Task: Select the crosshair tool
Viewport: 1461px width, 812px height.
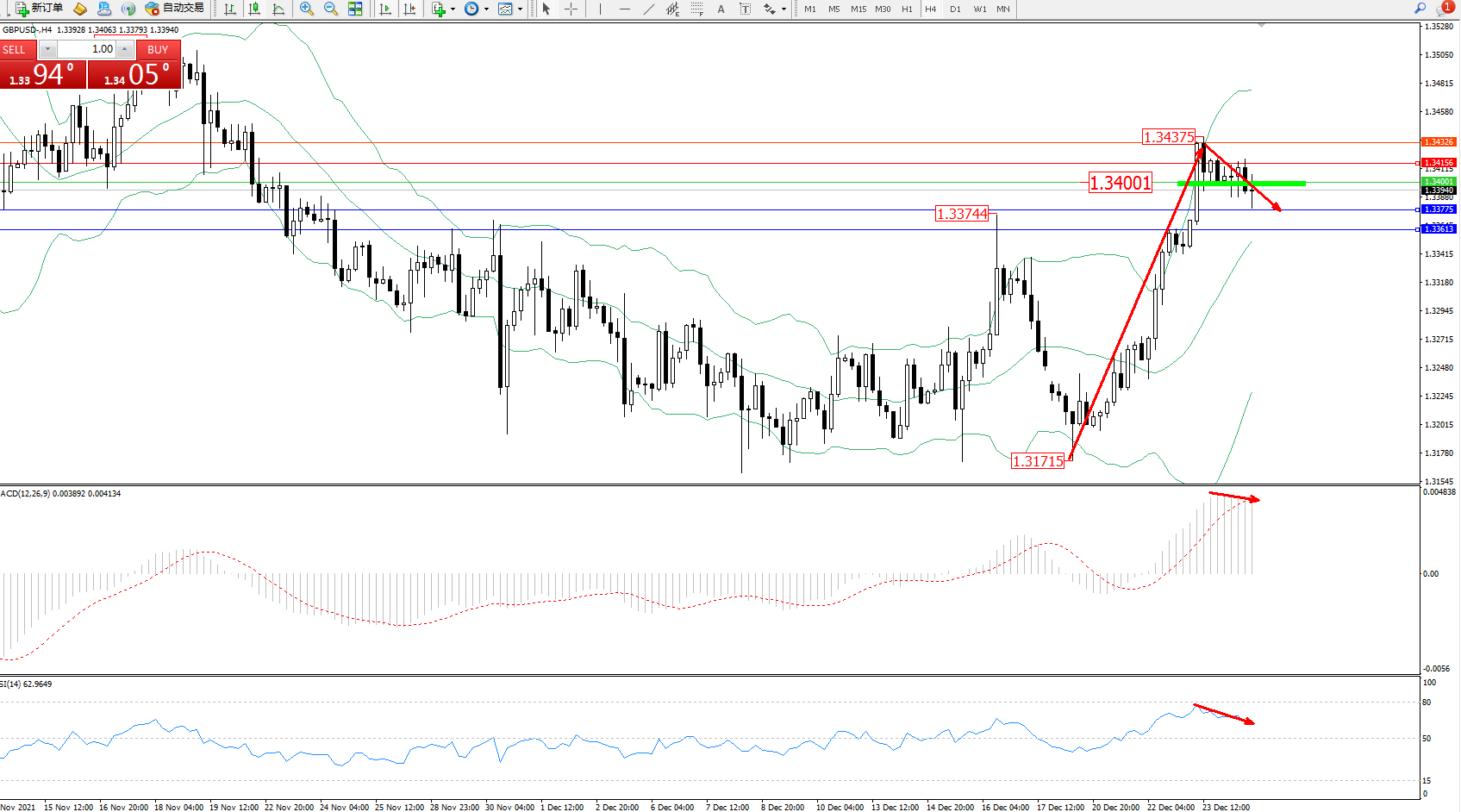Action: click(x=571, y=9)
